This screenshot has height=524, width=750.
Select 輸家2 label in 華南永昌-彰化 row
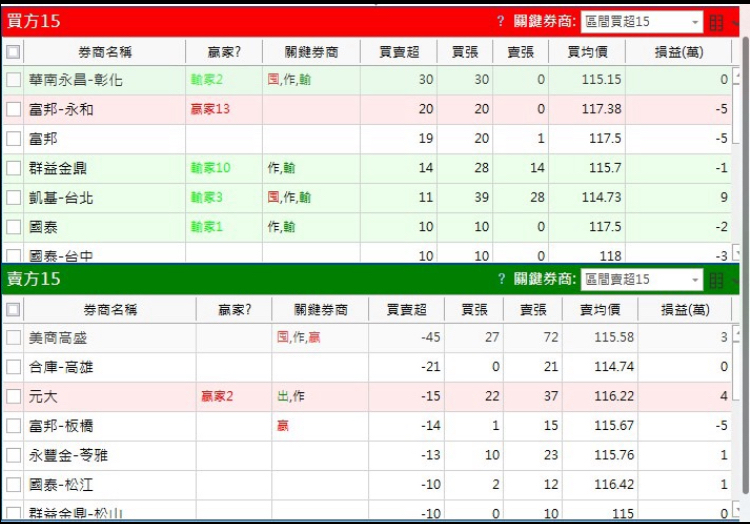tap(207, 79)
